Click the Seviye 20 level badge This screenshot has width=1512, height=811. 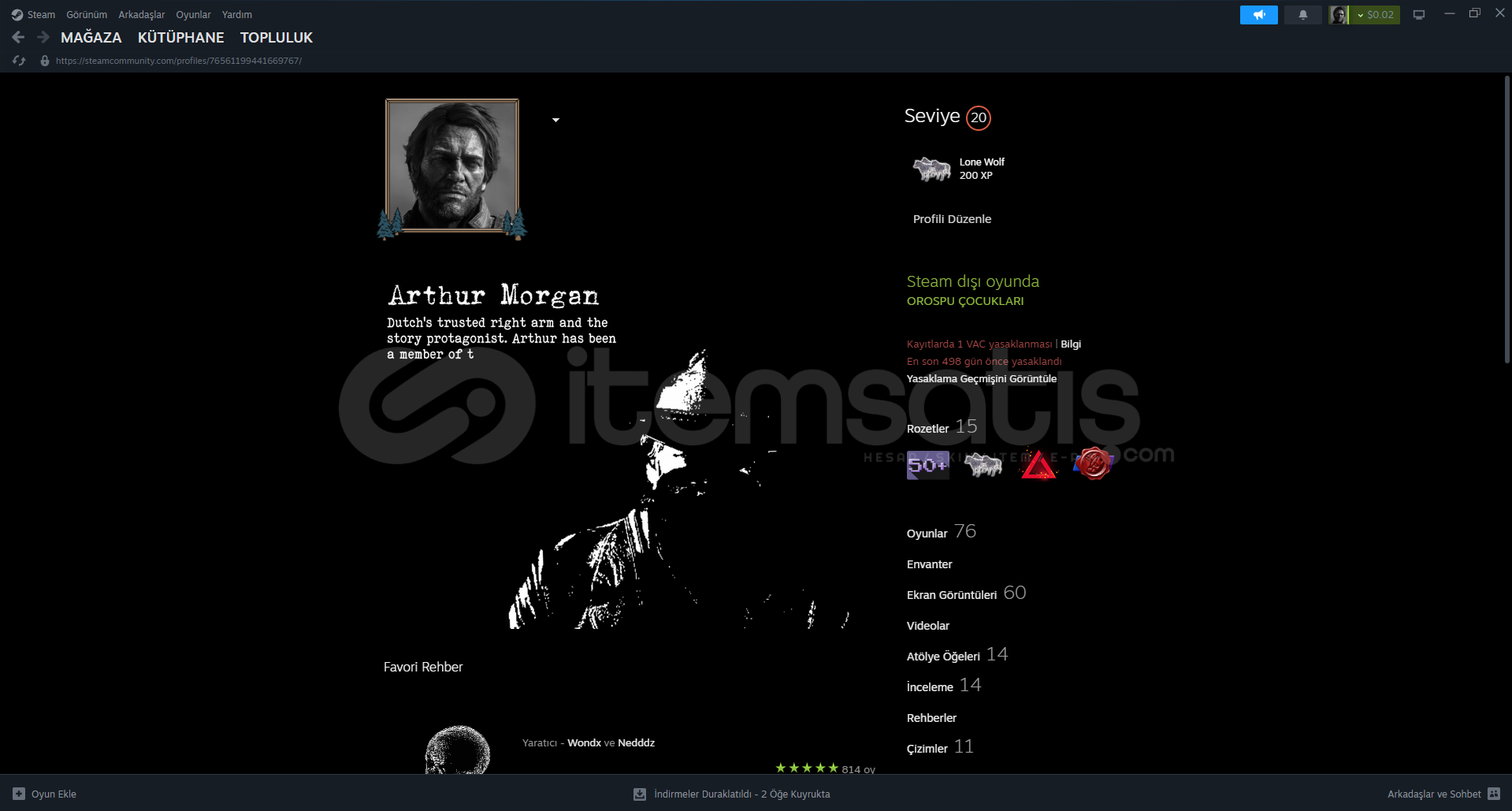pyautogui.click(x=979, y=117)
